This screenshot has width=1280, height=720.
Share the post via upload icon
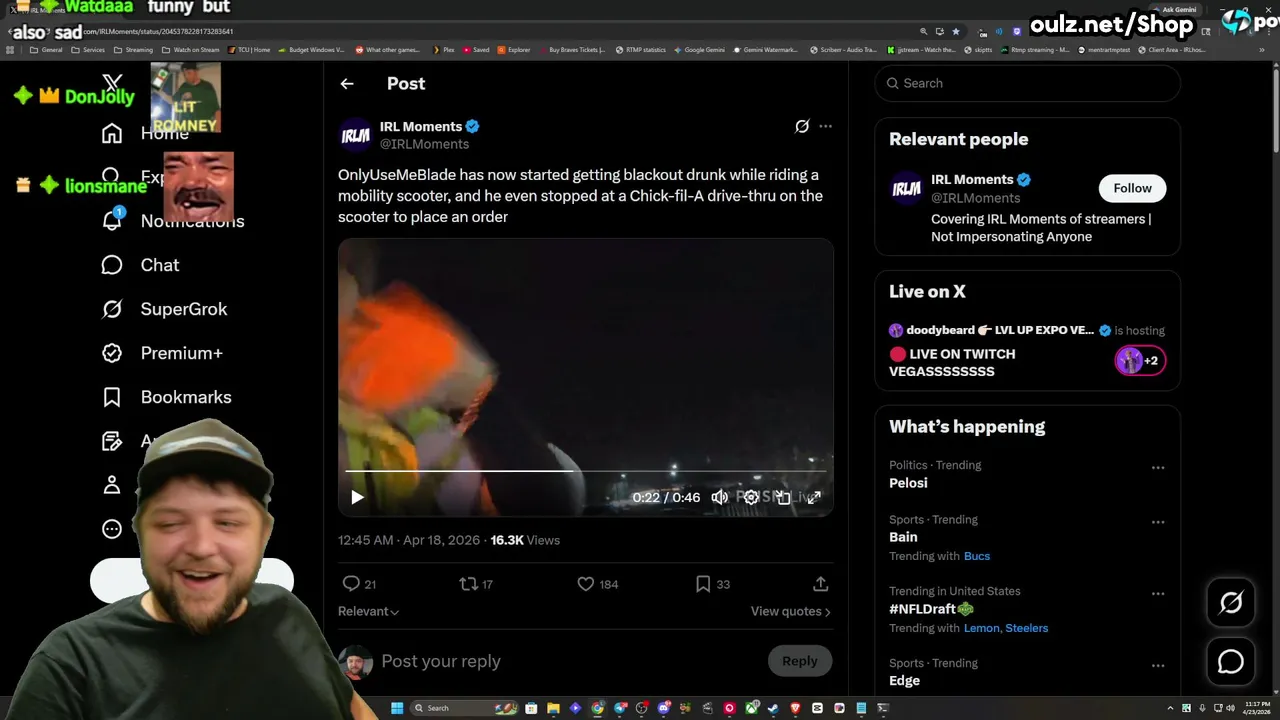pyautogui.click(x=820, y=584)
